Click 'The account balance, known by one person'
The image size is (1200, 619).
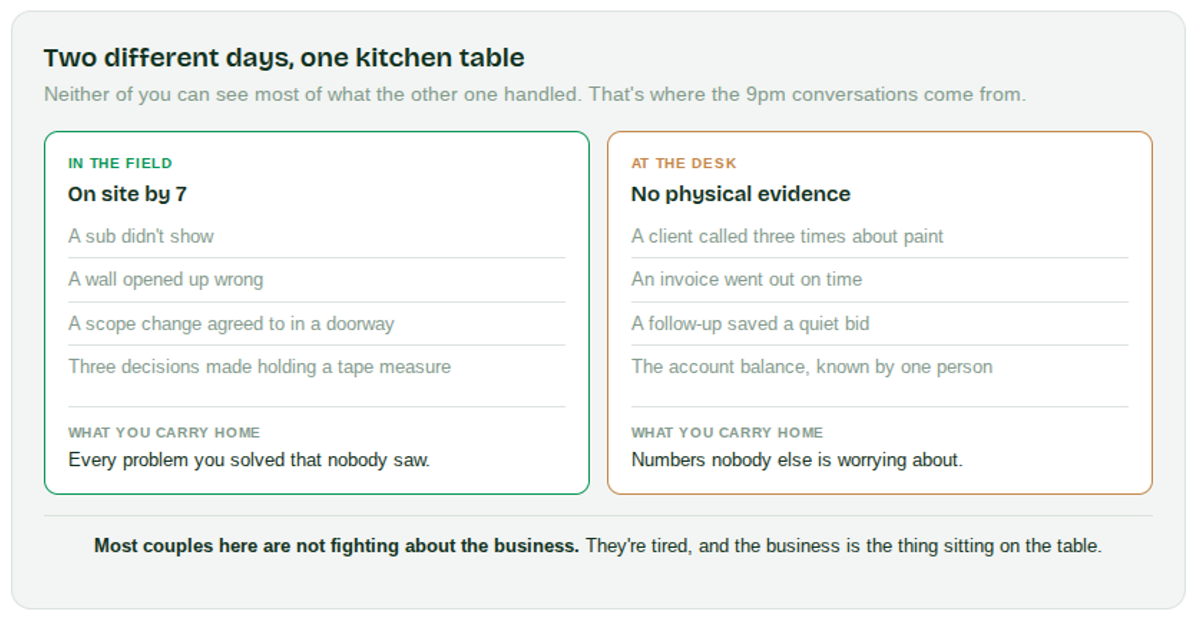[x=879, y=367]
